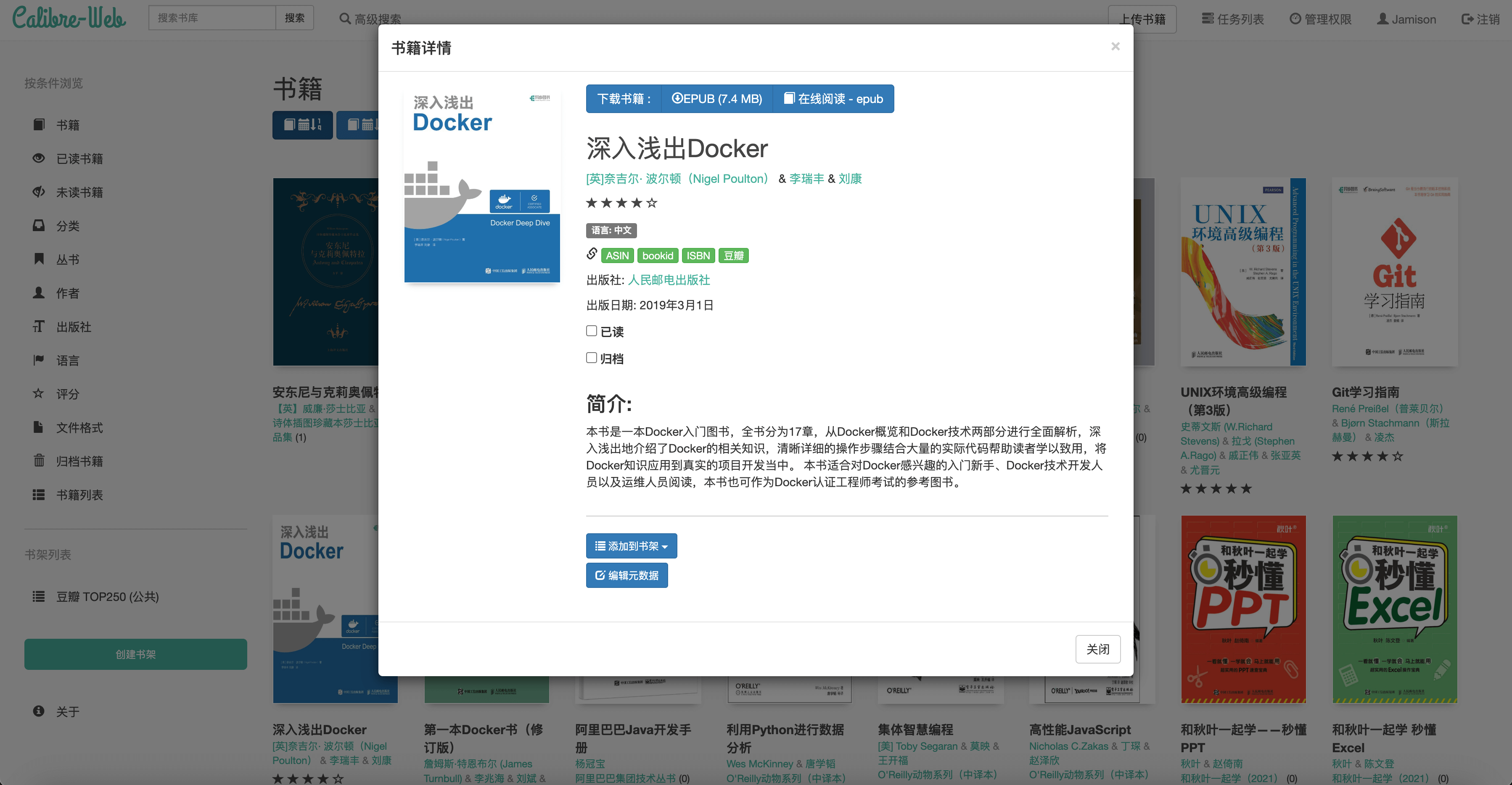Click the Git学习指南 book cover

point(1395,271)
